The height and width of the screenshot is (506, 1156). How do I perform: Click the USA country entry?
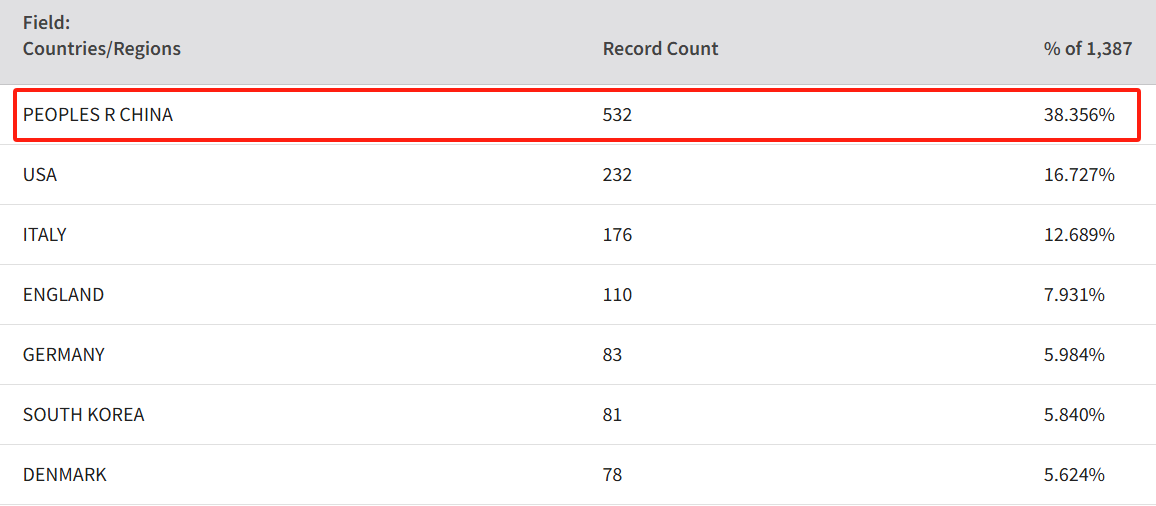40,176
